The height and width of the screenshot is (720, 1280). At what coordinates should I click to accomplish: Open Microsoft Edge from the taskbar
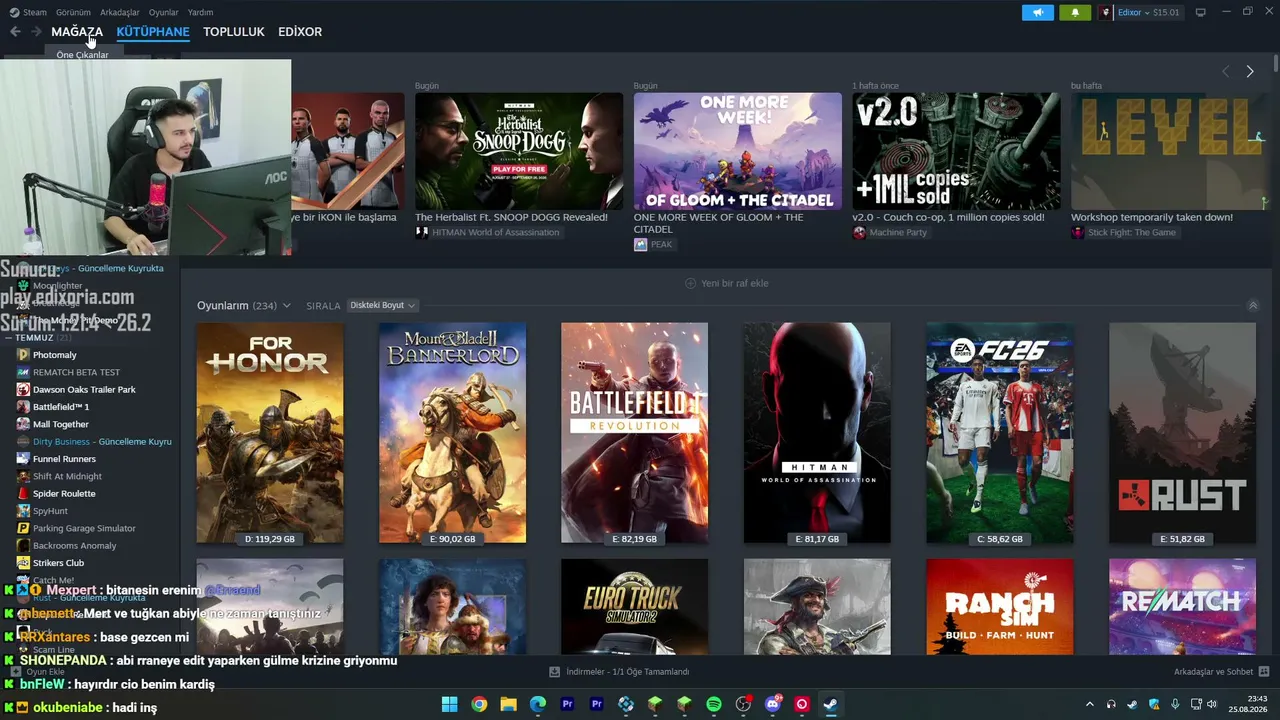(x=538, y=704)
